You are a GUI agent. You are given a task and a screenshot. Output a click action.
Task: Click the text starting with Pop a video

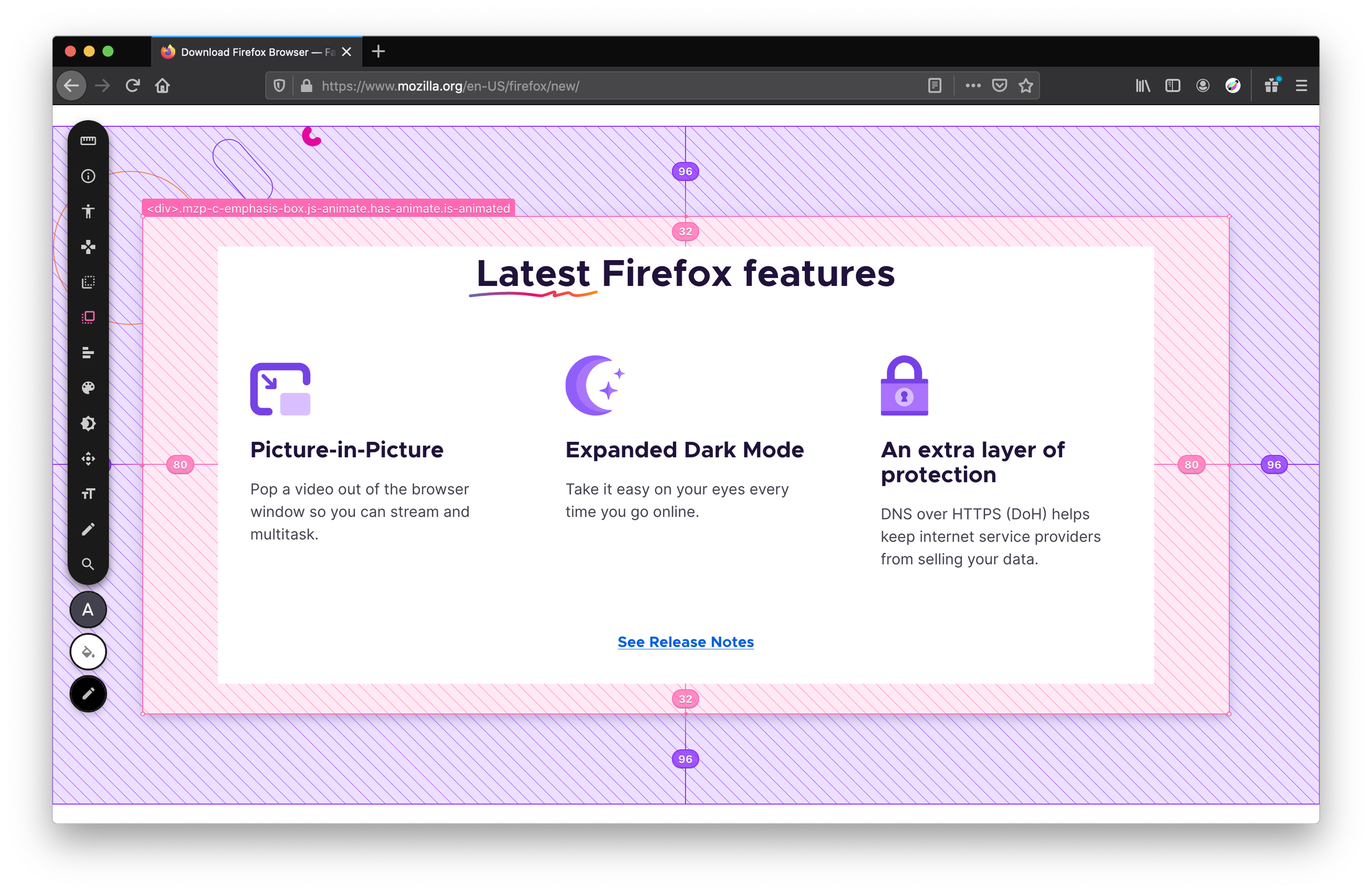pos(360,512)
